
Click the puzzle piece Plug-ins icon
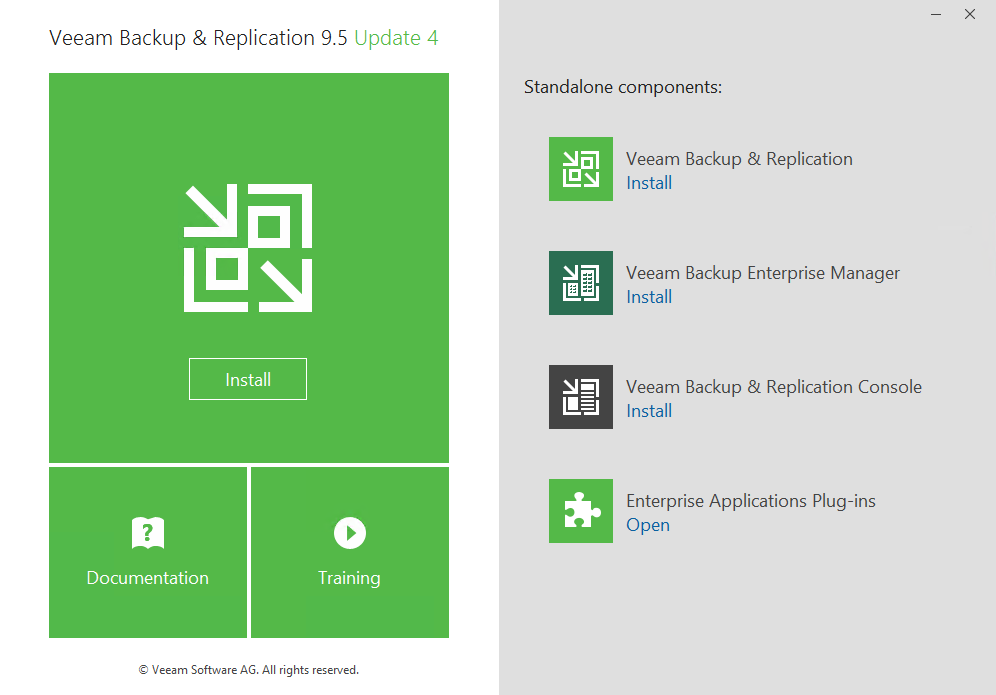point(580,511)
